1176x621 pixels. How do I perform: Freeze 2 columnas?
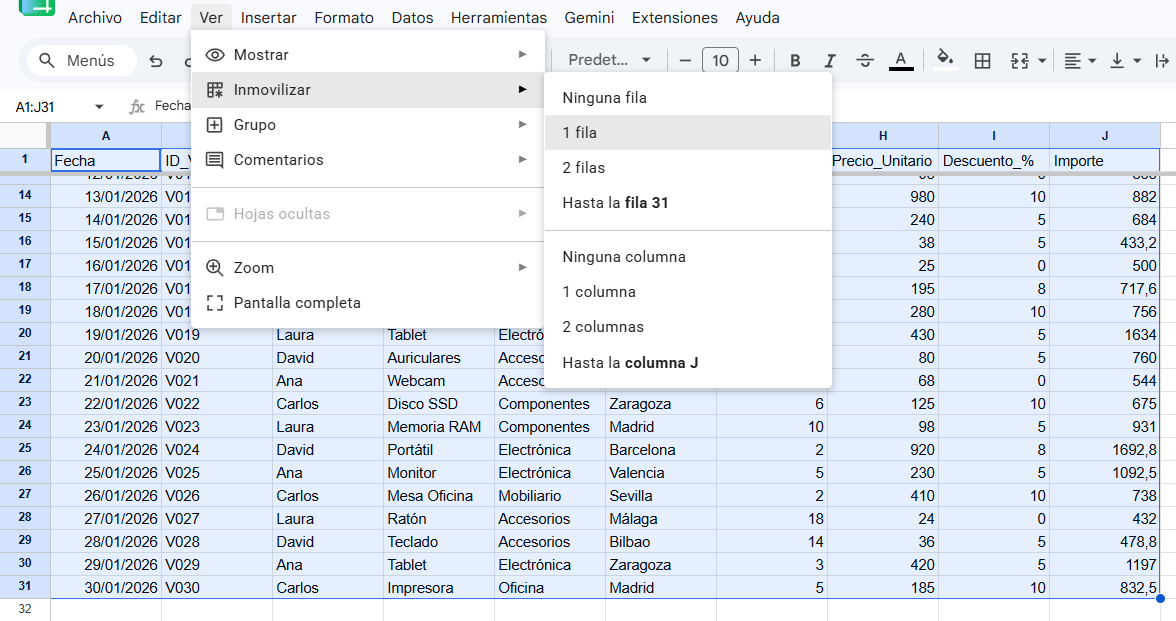click(x=688, y=327)
